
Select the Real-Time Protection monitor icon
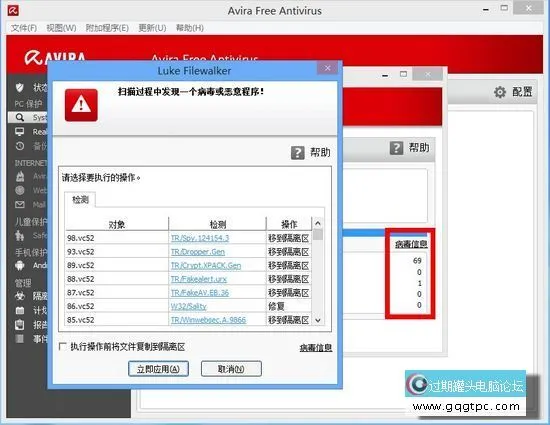click(x=20, y=132)
